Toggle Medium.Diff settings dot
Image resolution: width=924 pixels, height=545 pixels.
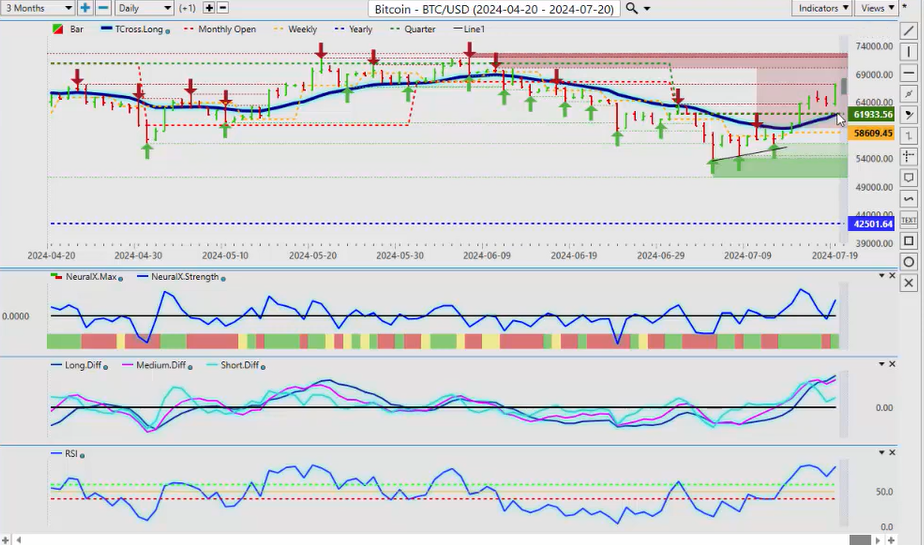190,366
